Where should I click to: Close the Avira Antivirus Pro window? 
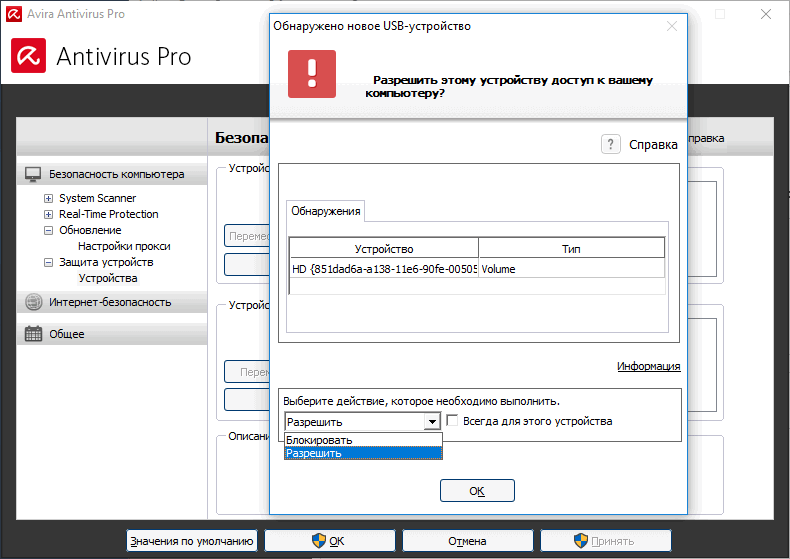[x=766, y=14]
